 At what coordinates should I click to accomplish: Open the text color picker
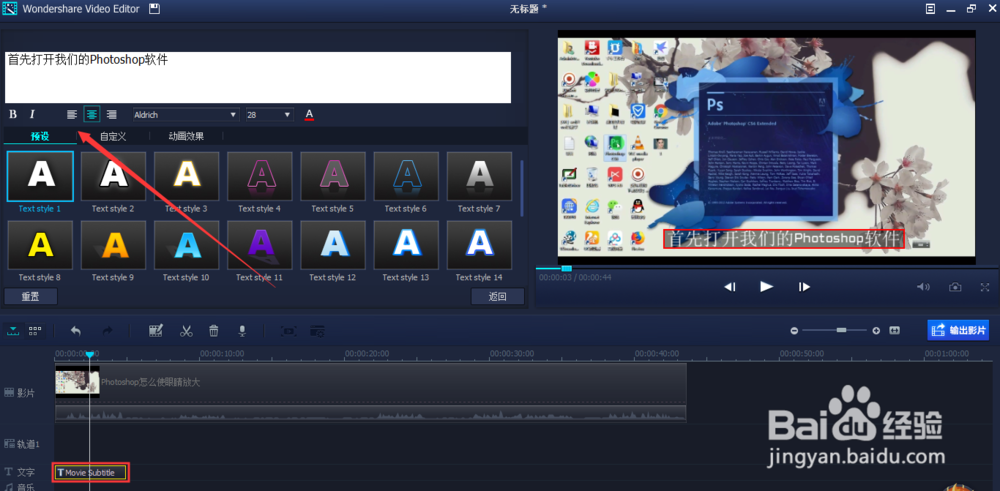tap(309, 115)
